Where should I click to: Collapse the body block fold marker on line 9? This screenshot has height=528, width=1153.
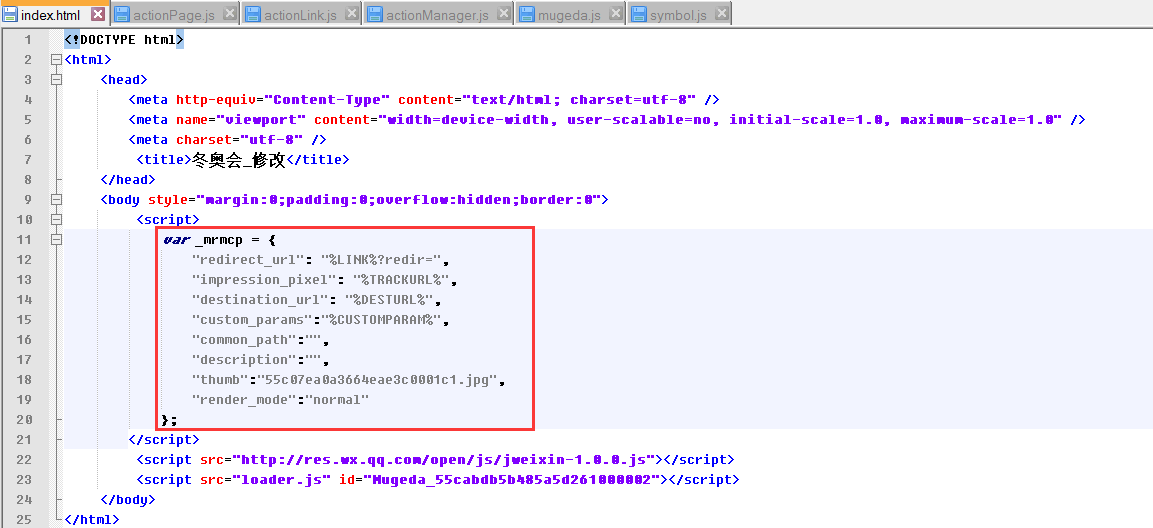coord(56,200)
